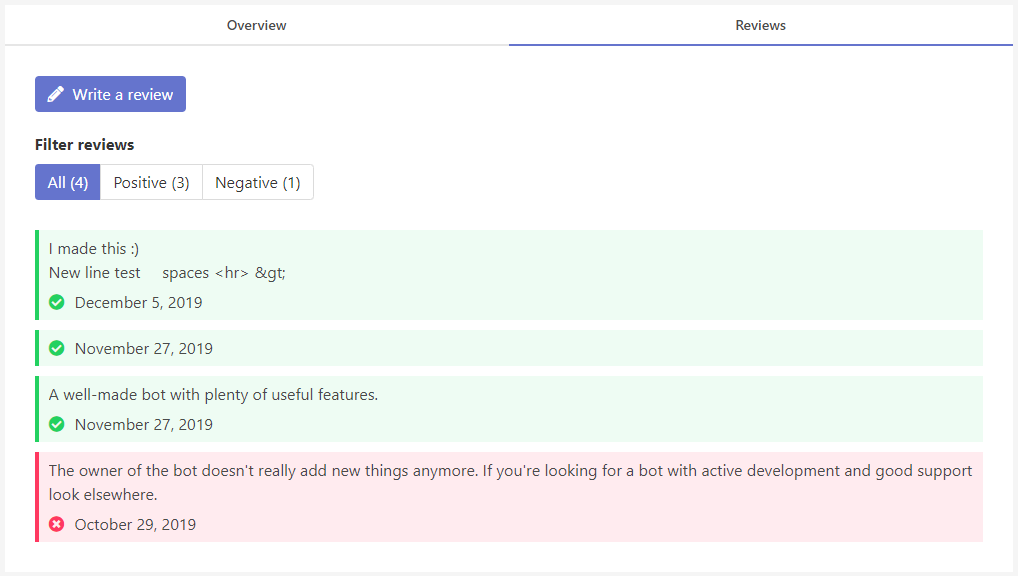Click the December 5, 2019 date
Screen dimensions: 1018x576
(x=138, y=303)
